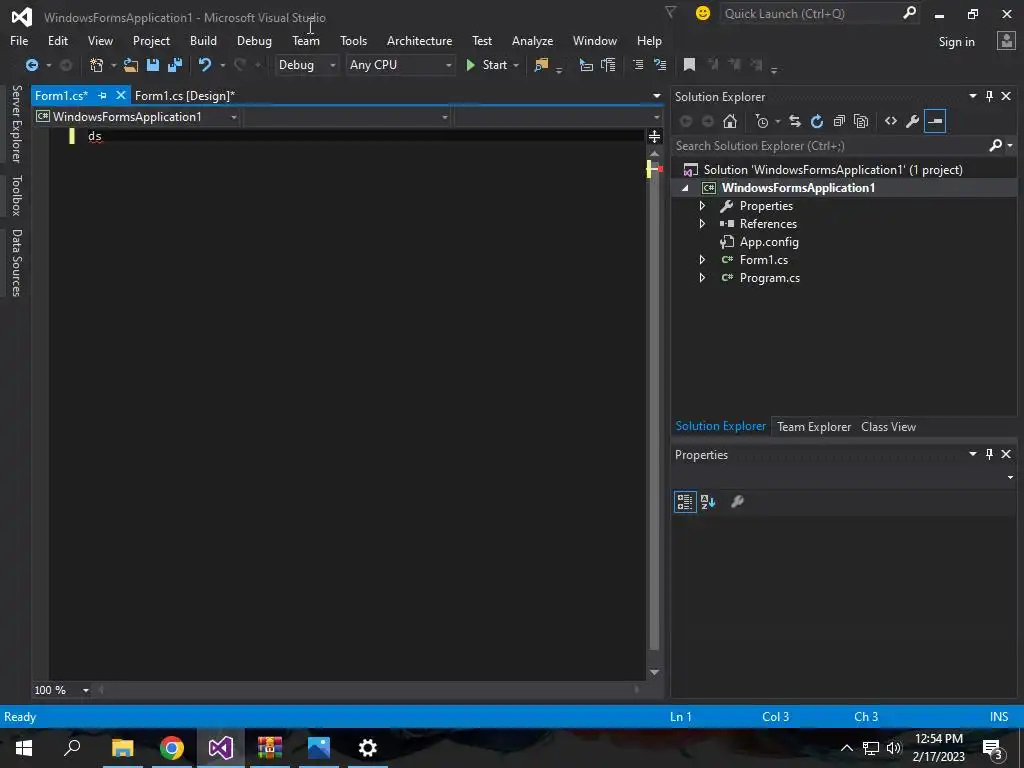Open the Server Explorer side panel

point(16,123)
